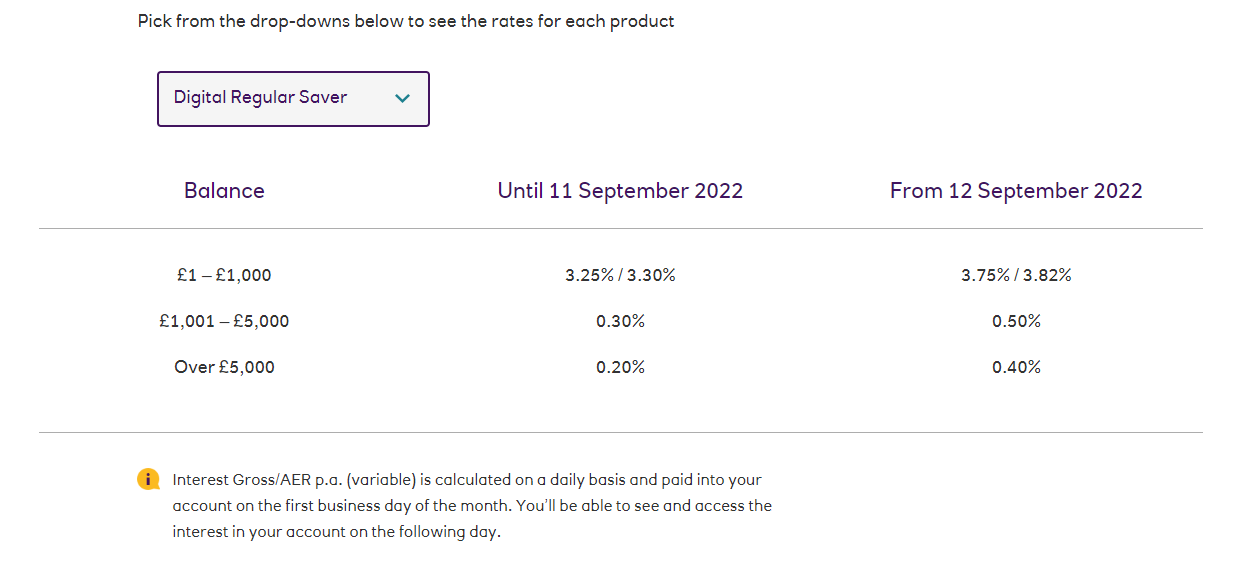This screenshot has width=1250, height=574.
Task: Click the 0.20% rate value
Action: coord(620,367)
